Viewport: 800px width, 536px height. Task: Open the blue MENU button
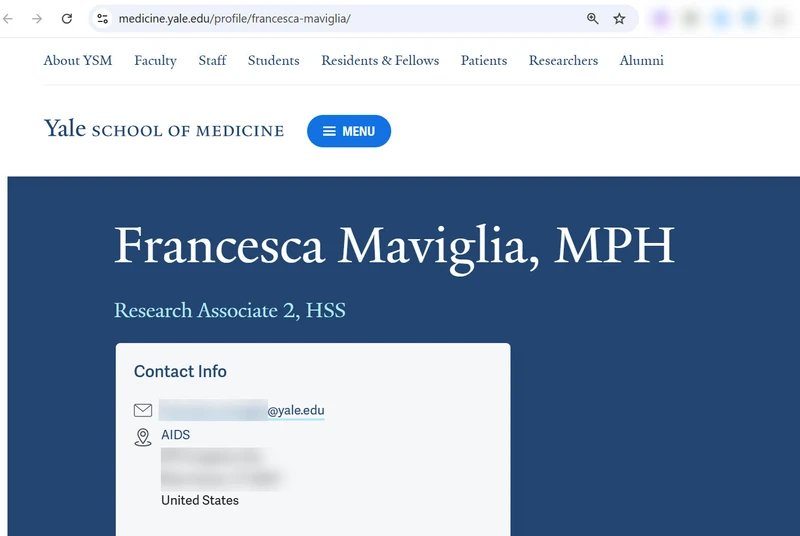pos(348,131)
